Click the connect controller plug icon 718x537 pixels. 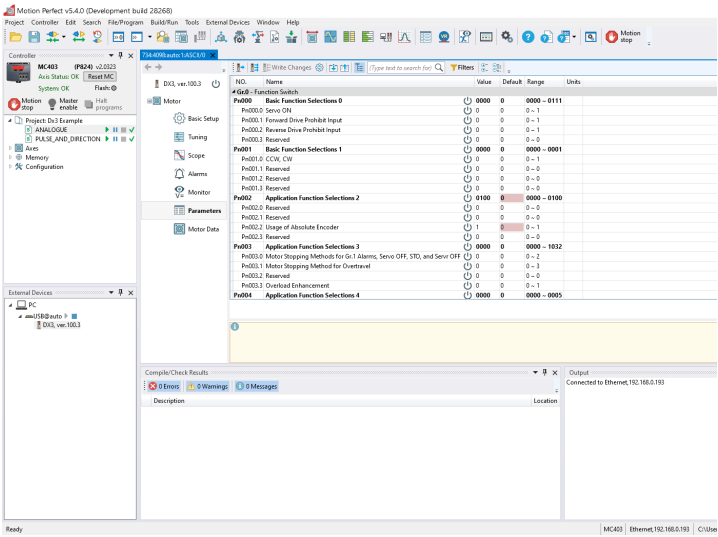pos(53,37)
